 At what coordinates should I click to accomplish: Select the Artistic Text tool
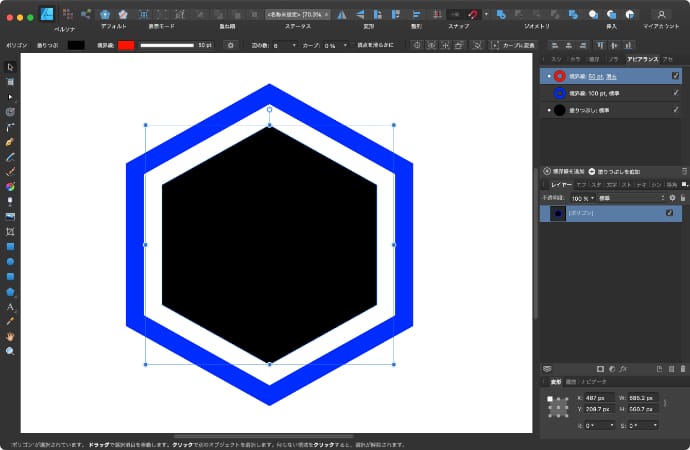[x=10, y=306]
